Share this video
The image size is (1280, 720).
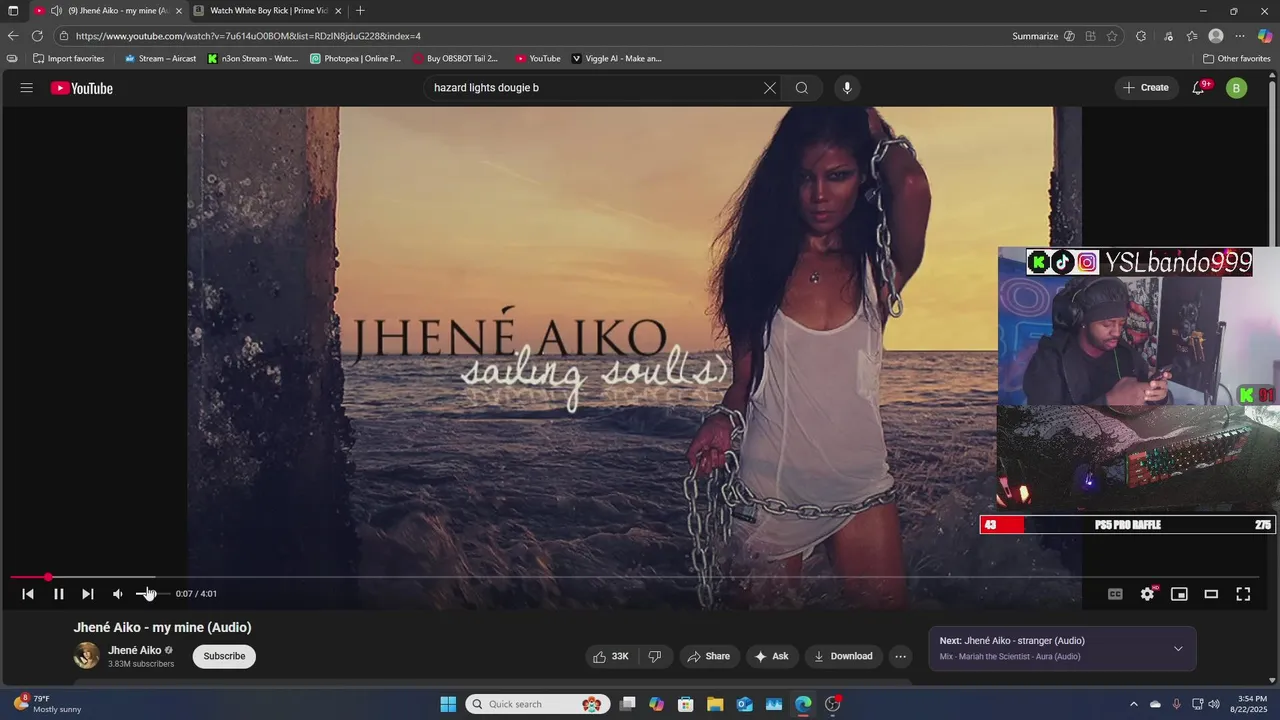tap(709, 656)
